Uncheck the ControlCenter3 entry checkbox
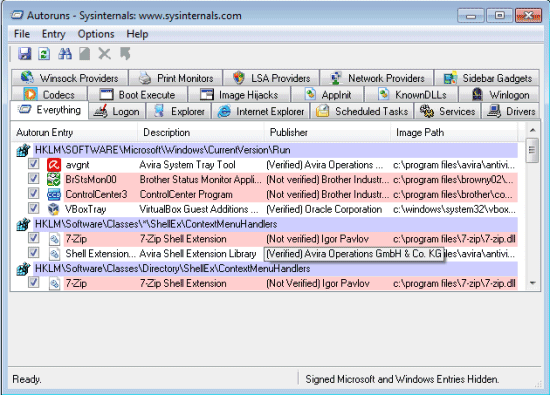 pos(34,193)
